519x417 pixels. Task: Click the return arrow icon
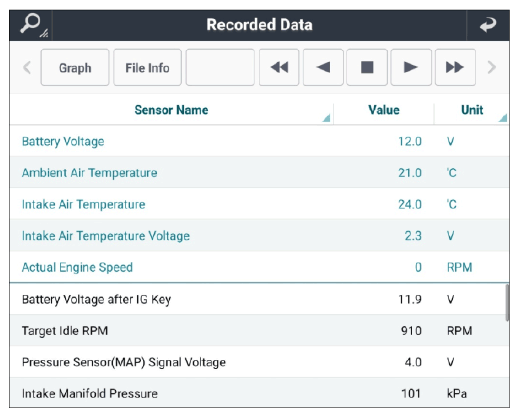[488, 25]
